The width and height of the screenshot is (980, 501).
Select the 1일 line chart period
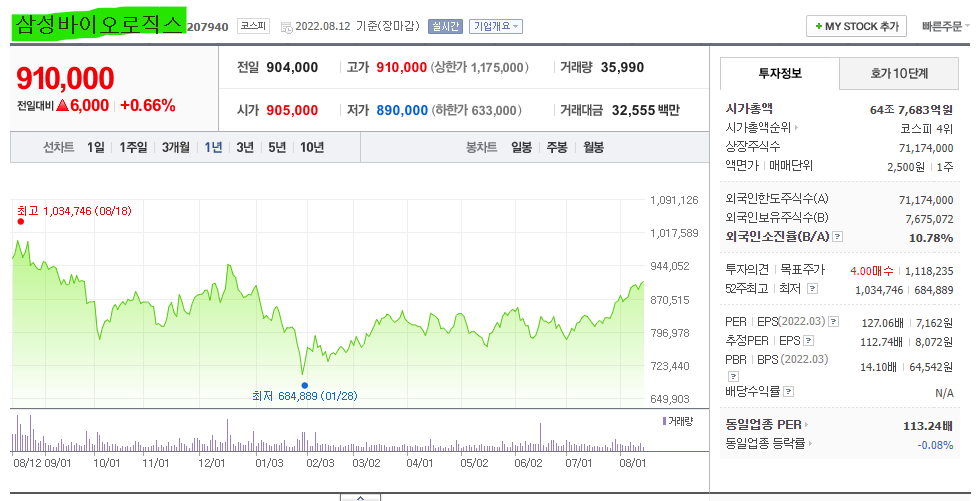point(96,147)
